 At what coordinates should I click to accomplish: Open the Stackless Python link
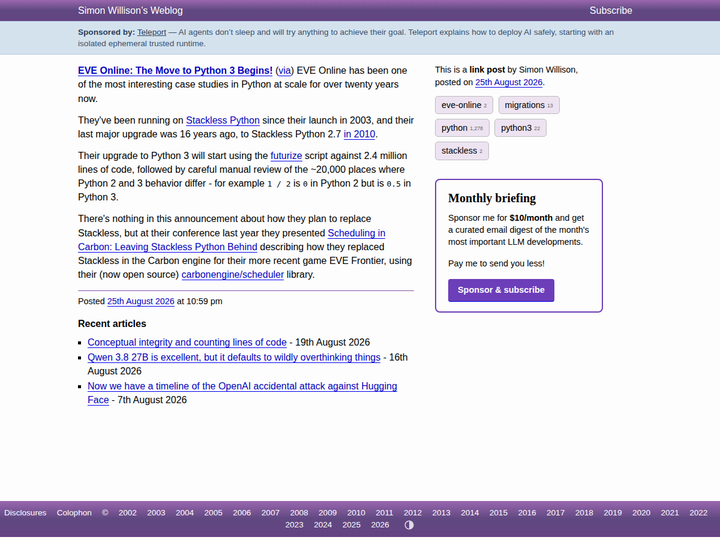click(223, 120)
